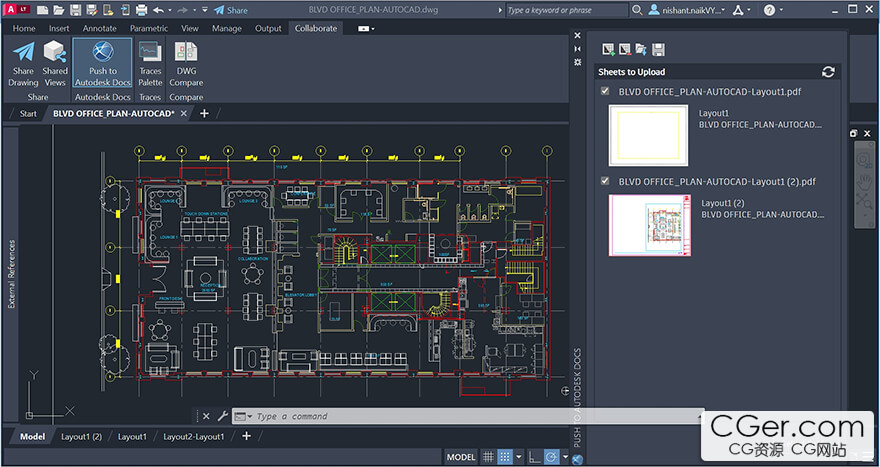Open the Redo history dropdown arrow
880x467 pixels.
coord(194,10)
